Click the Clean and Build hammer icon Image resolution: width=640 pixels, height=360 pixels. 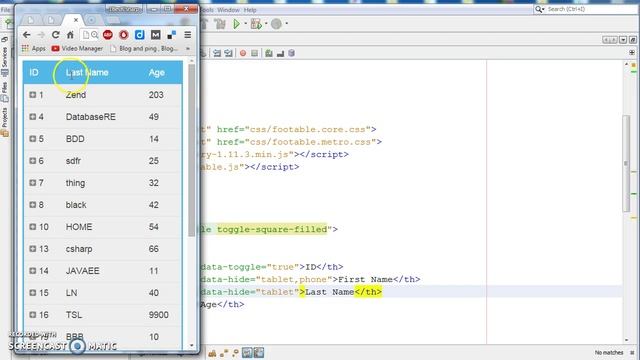pos(220,24)
